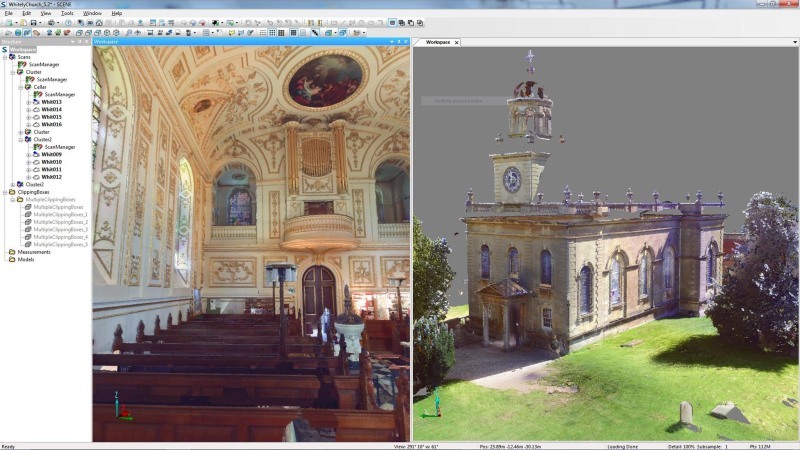Viewport: 800px width, 450px height.
Task: Open the Edit menu
Action: 27,13
